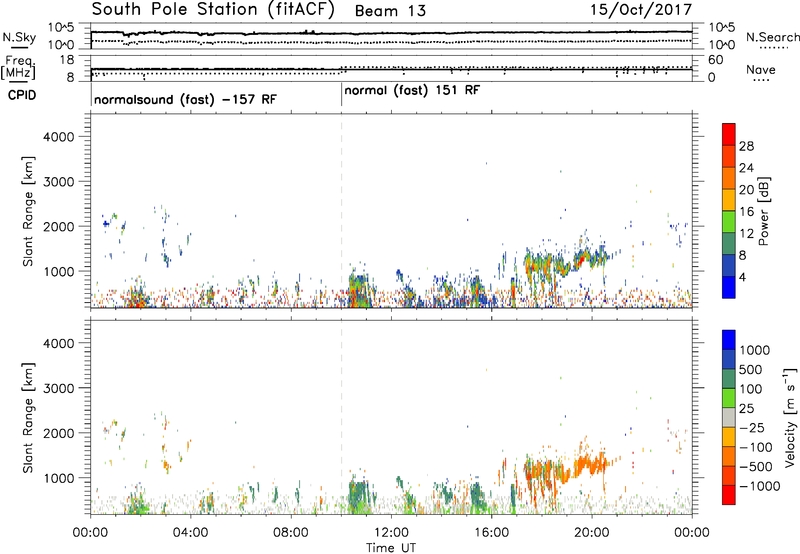Click '2000' tick on the power panel
800x554 pixels.
tap(59, 226)
